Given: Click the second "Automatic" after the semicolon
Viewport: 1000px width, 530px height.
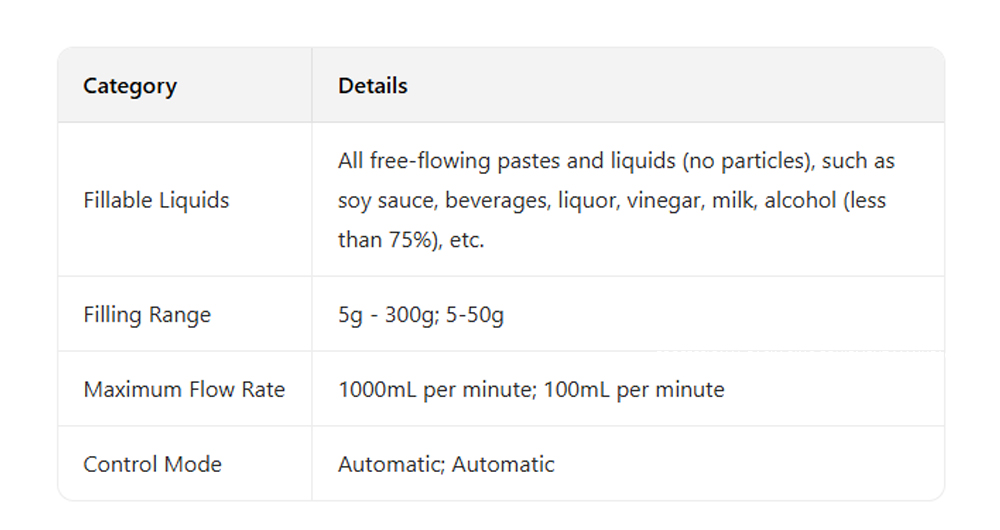Looking at the screenshot, I should (503, 465).
